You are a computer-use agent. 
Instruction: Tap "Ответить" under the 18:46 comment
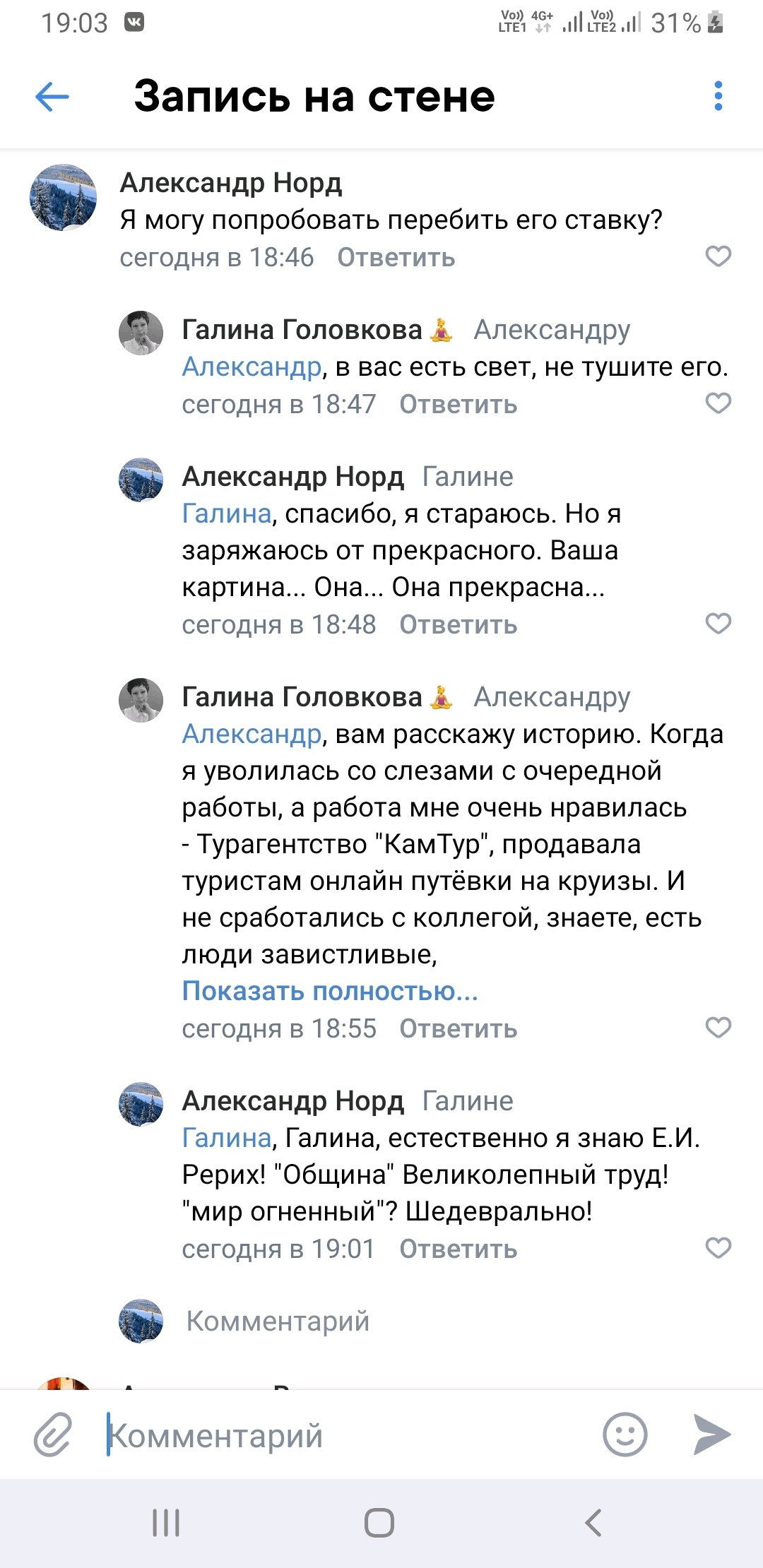(x=396, y=258)
